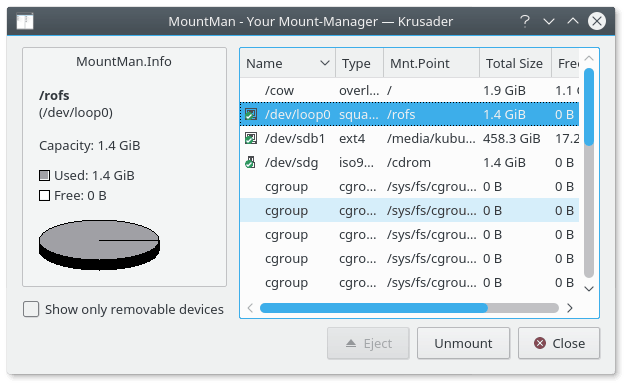Image resolution: width=628 pixels, height=387 pixels.
Task: Click the window minimize chevron button
Action: pos(549,21)
